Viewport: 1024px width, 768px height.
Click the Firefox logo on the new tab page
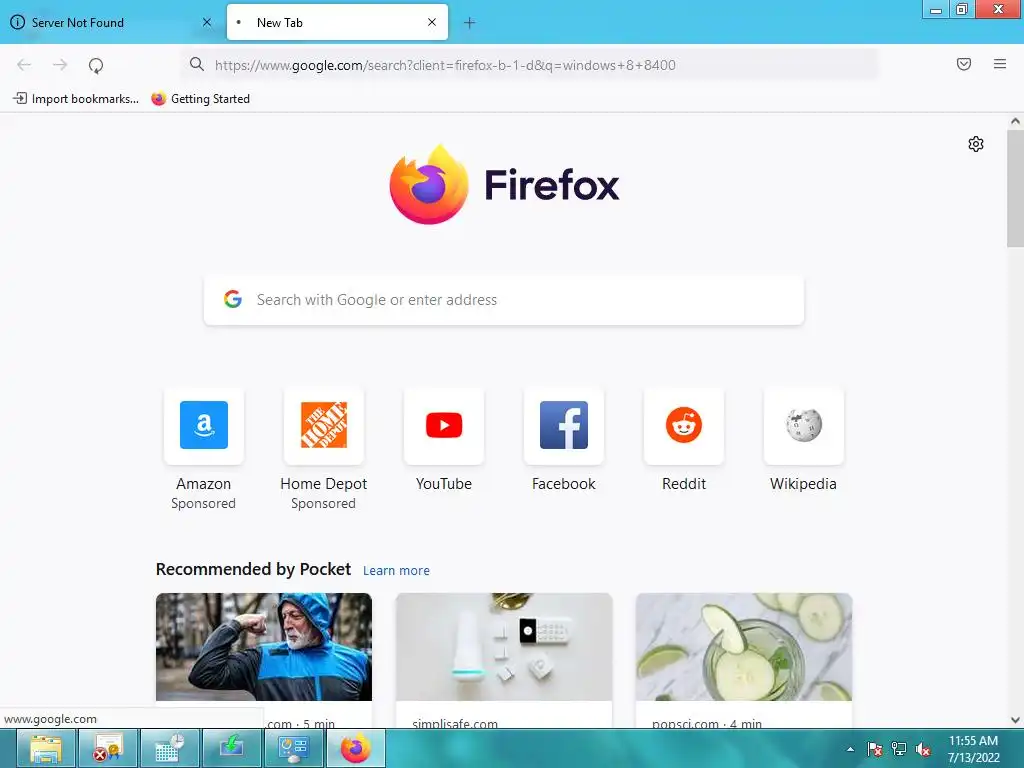(x=429, y=184)
